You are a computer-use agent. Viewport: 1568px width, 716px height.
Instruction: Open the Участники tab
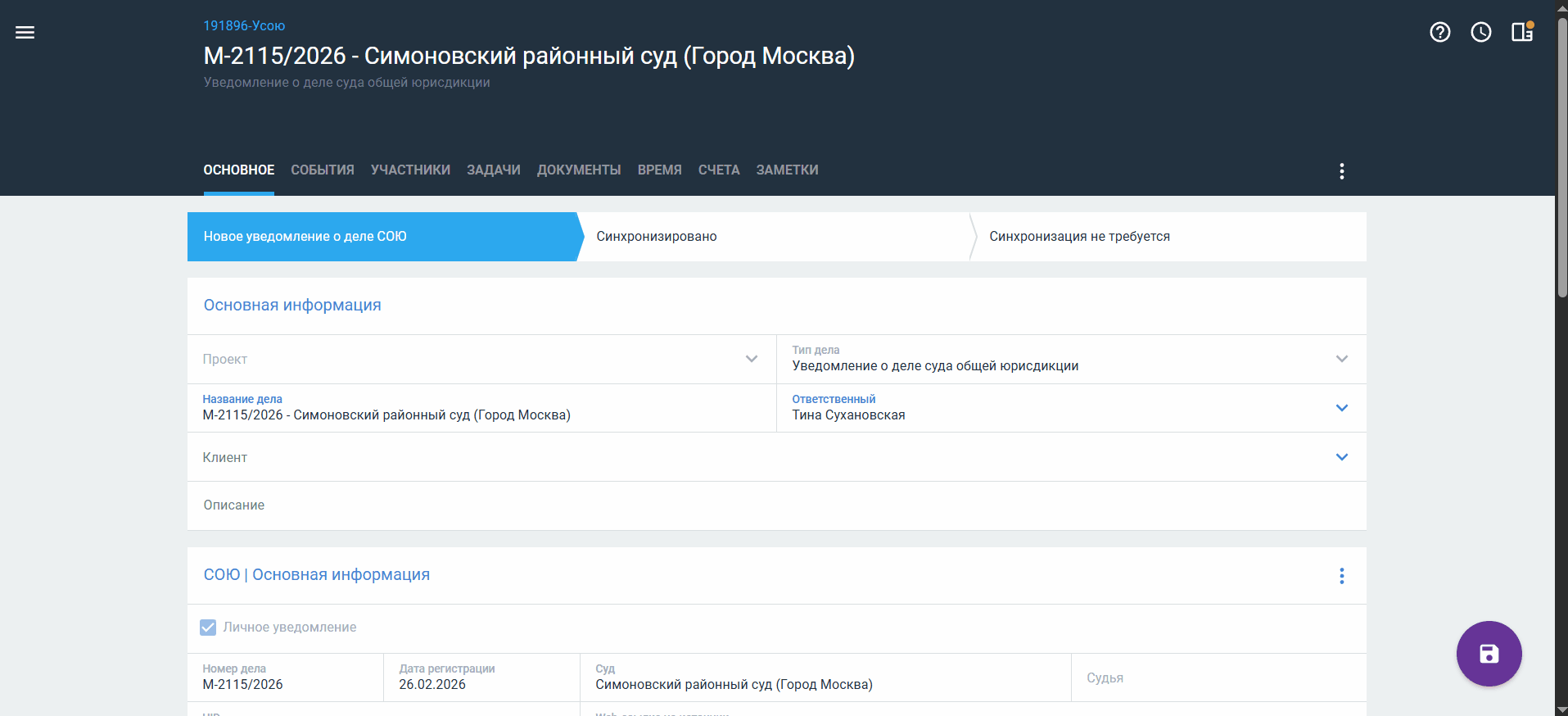[410, 170]
